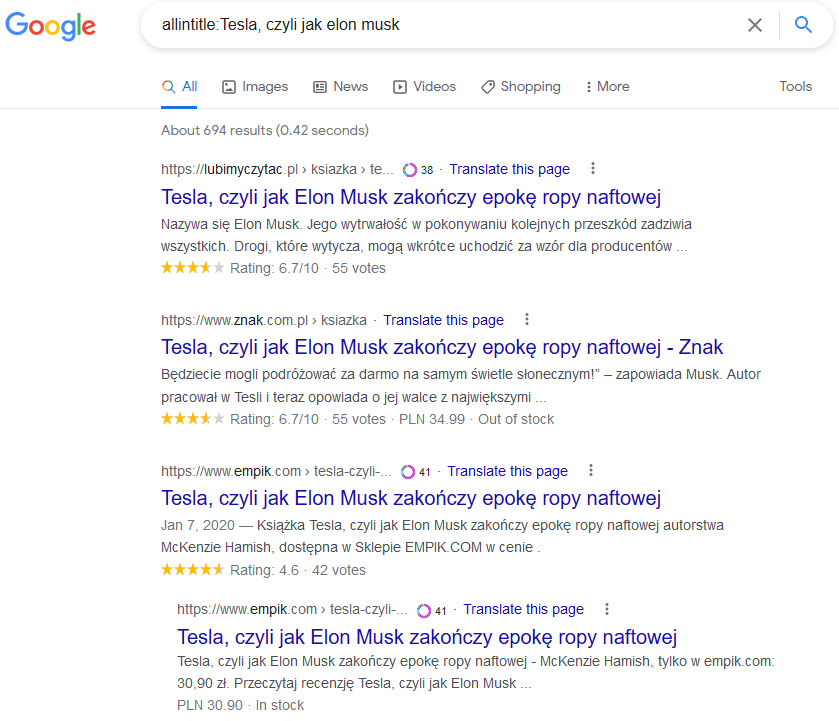Open the Tools button
The height and width of the screenshot is (721, 839).
[x=795, y=87]
